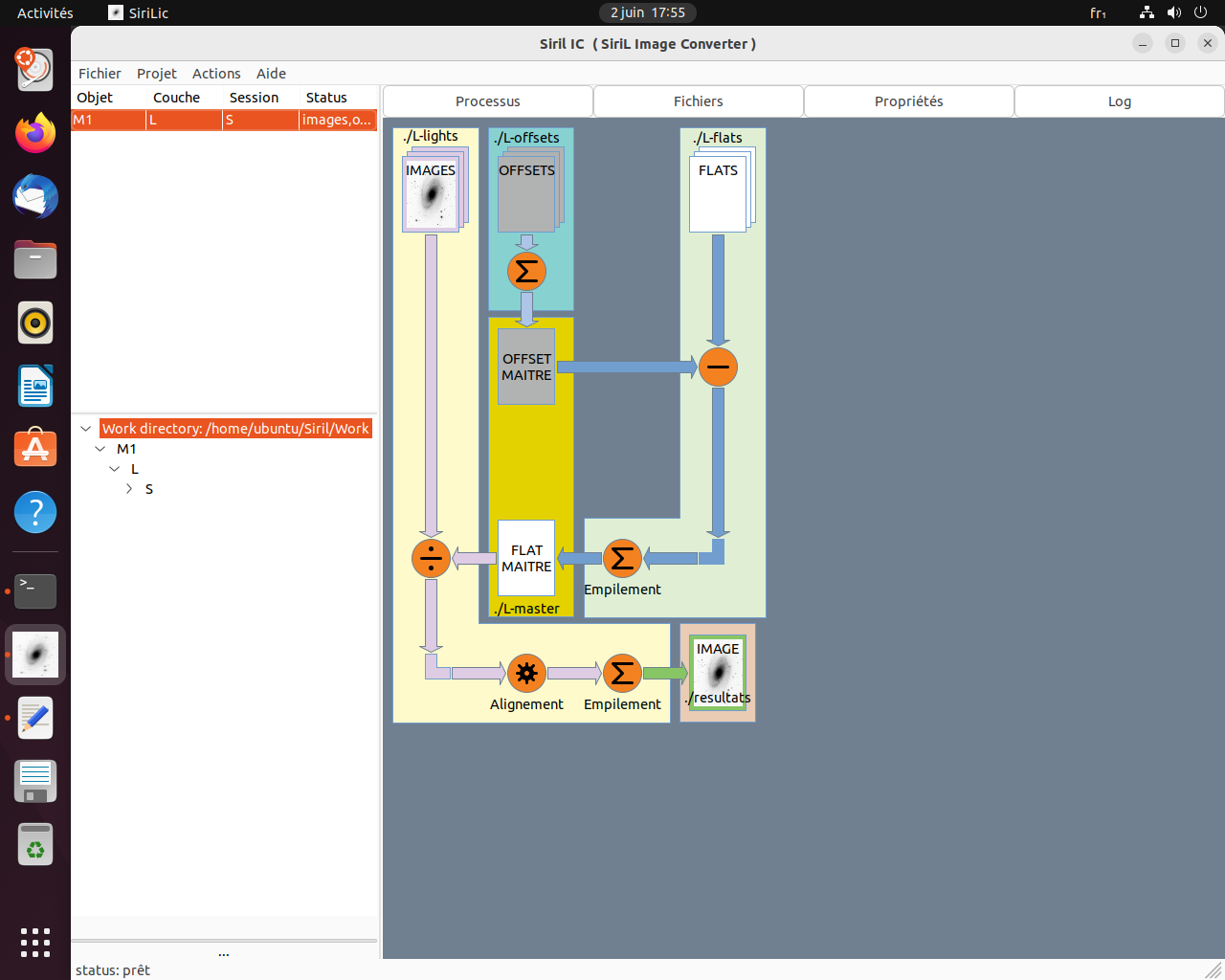The height and width of the screenshot is (980, 1225).
Task: Click the minus subtraction icon under FLATS
Action: [718, 367]
